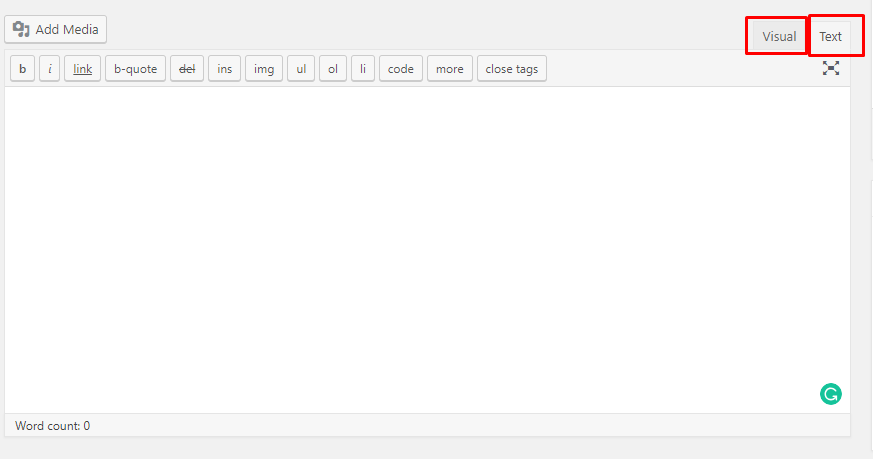Click inside the empty text editor area
Image resolution: width=873 pixels, height=459 pixels.
[x=427, y=250]
